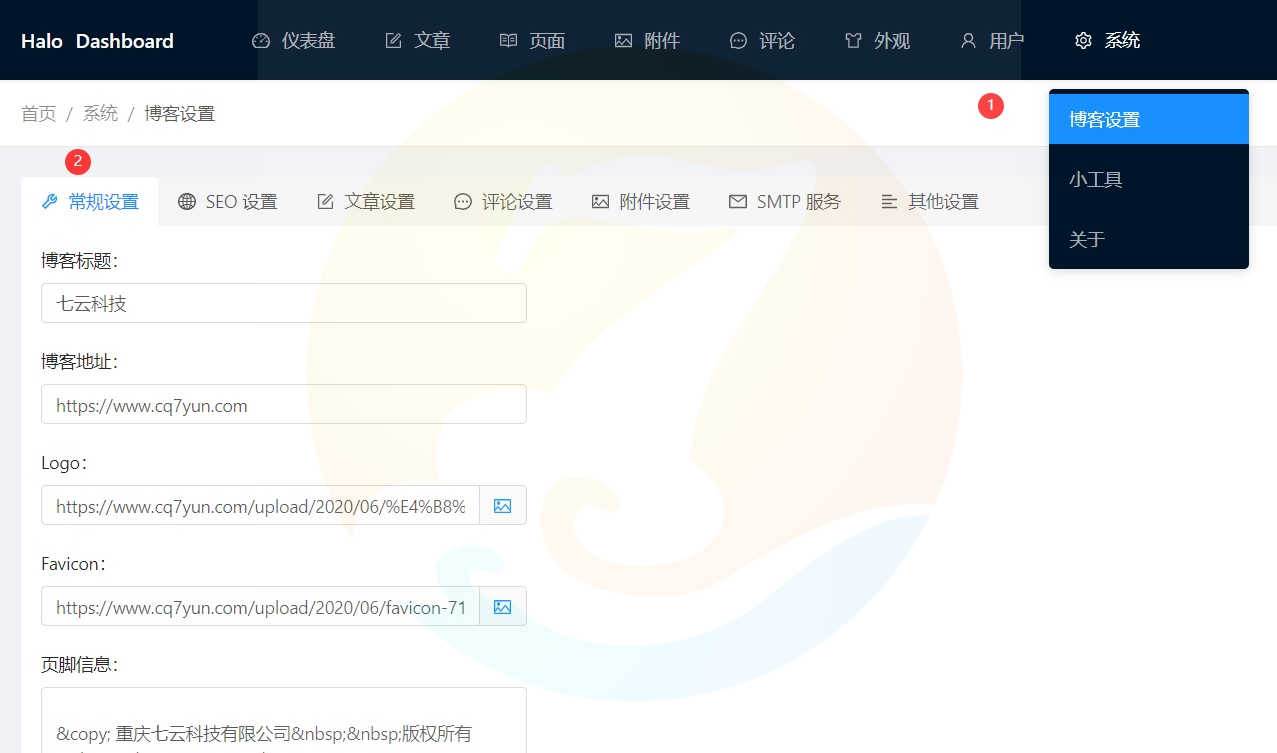The image size is (1277, 753).
Task: Click the edit icon on the 文章设置 tab
Action: tap(325, 202)
